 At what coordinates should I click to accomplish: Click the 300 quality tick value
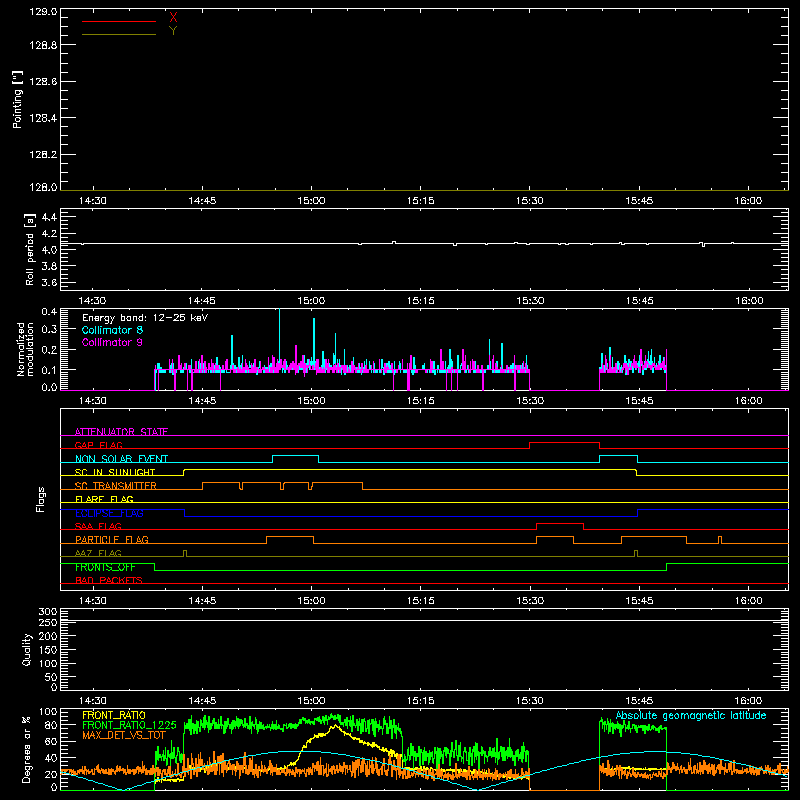[x=48, y=612]
